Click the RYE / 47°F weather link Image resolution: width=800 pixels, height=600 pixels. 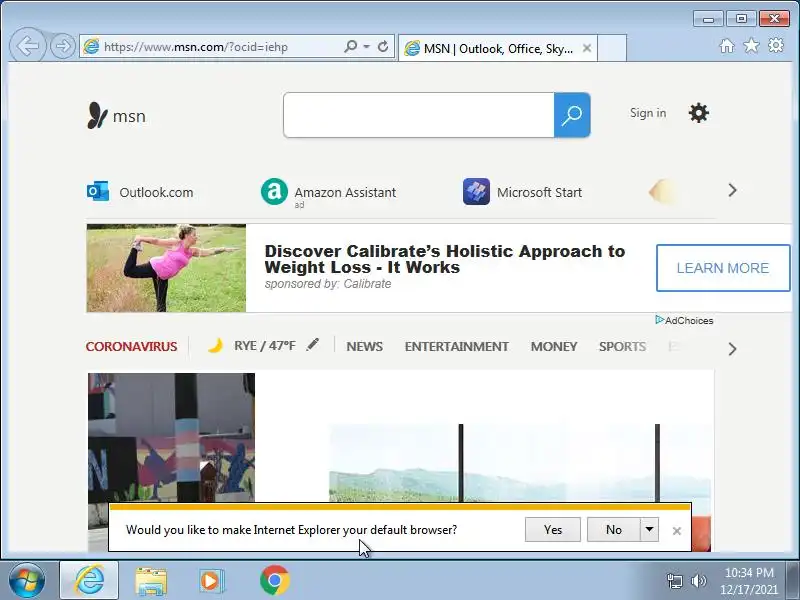(265, 345)
